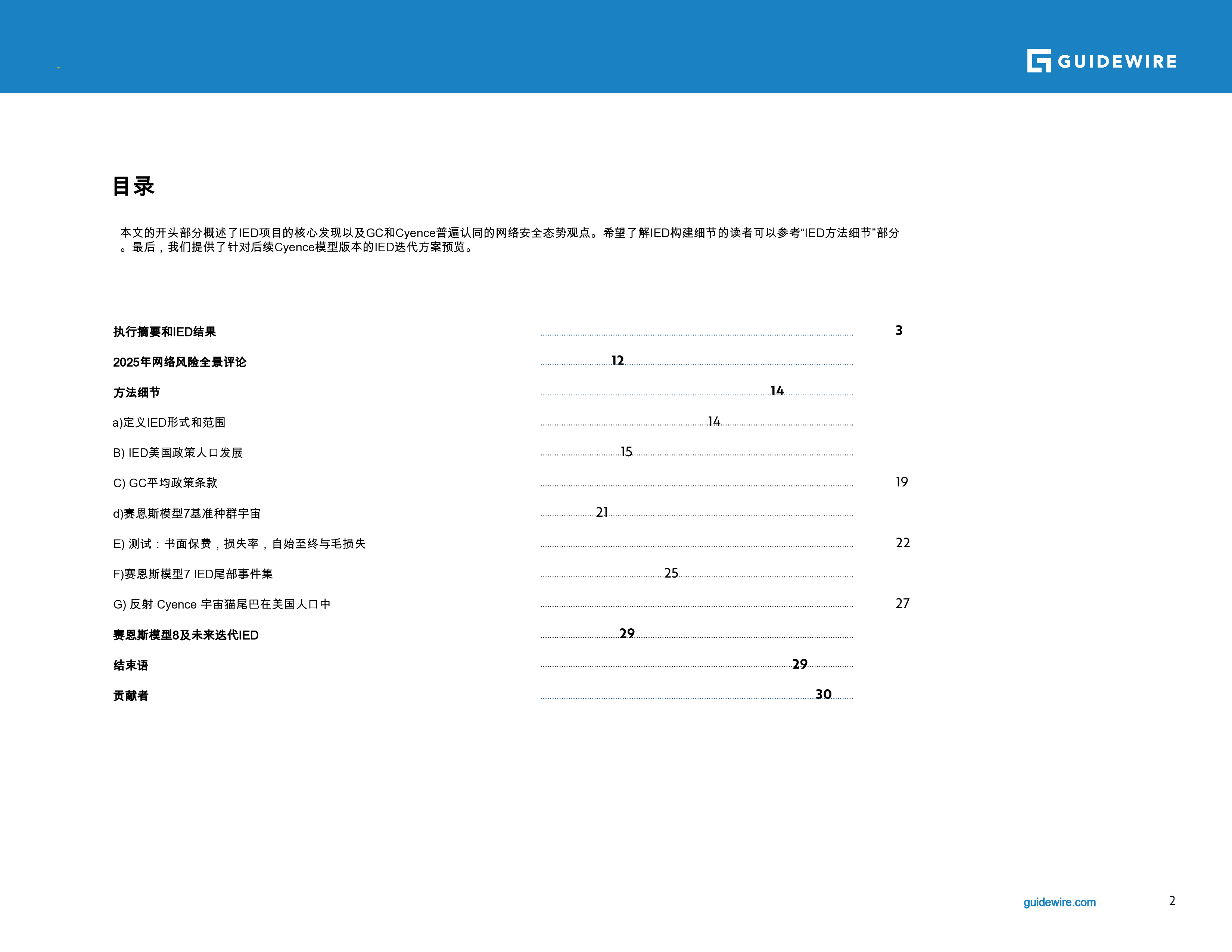
Task: Click page number 12
Action: (x=618, y=360)
